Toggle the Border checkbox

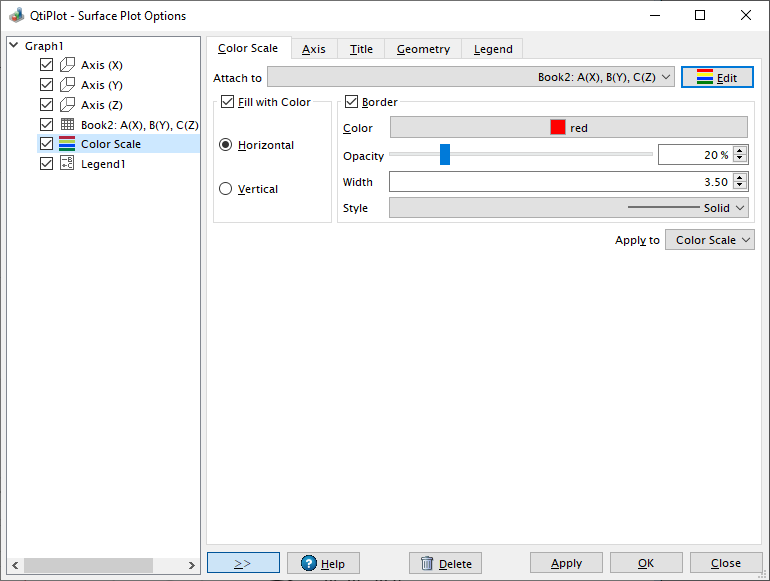(352, 102)
